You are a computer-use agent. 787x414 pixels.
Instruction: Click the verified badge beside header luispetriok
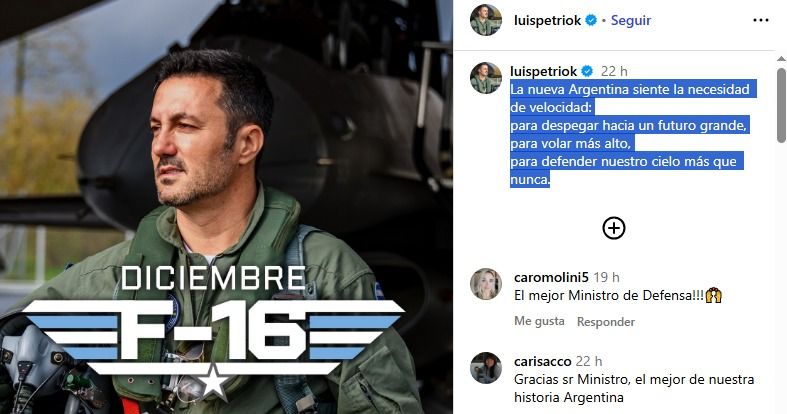point(591,21)
